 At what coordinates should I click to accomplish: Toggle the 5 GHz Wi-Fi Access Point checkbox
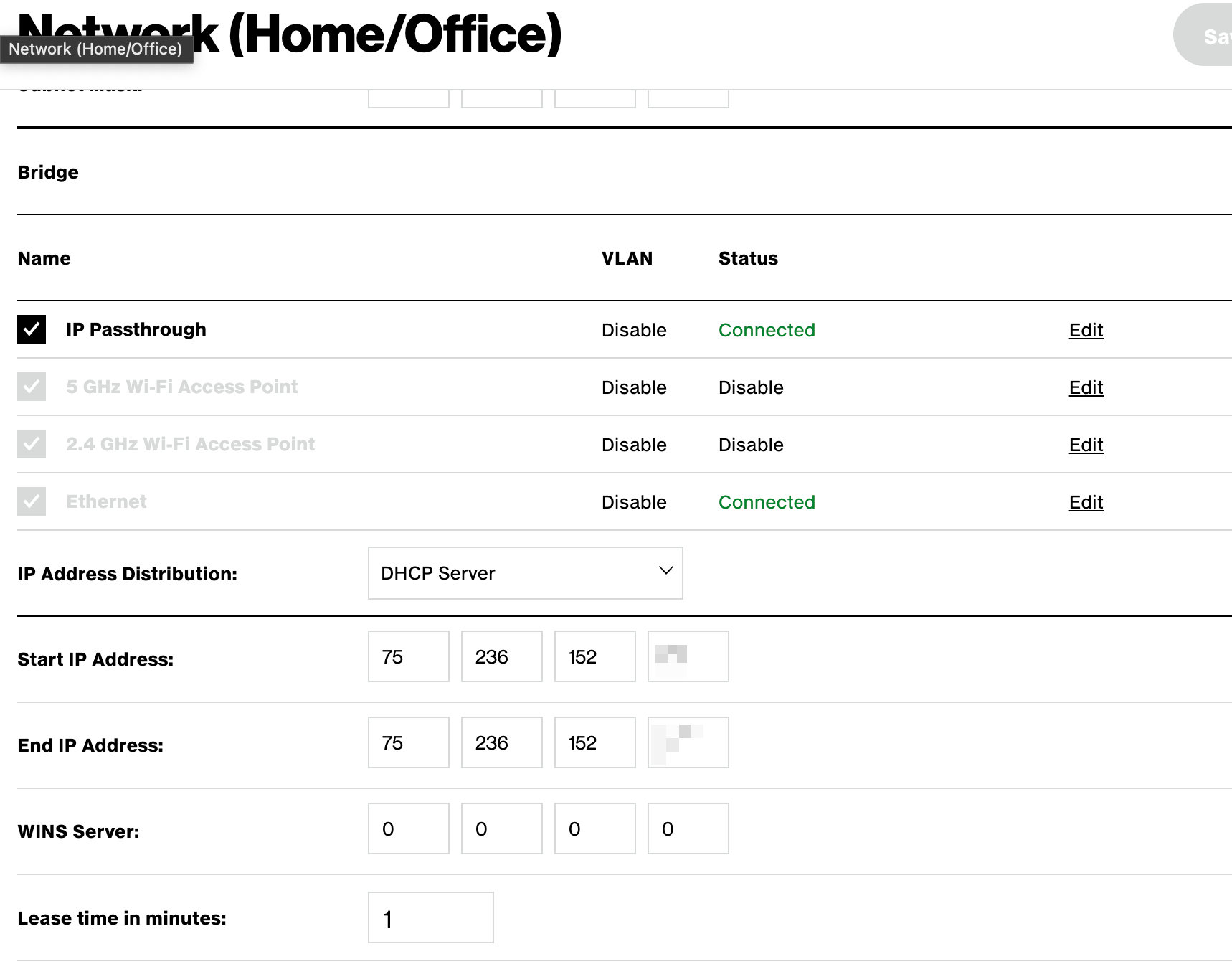[32, 387]
